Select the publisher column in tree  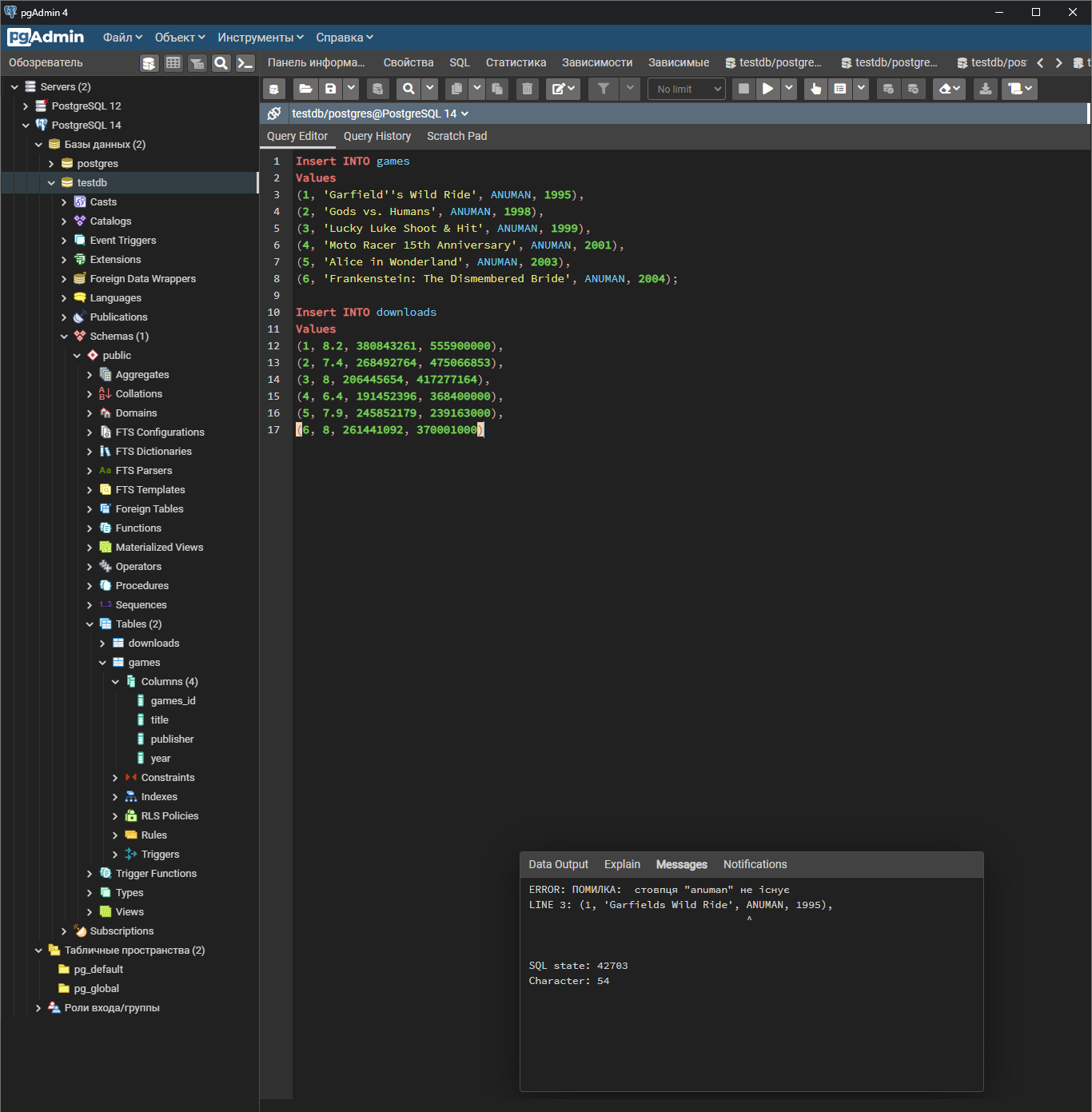(x=172, y=739)
